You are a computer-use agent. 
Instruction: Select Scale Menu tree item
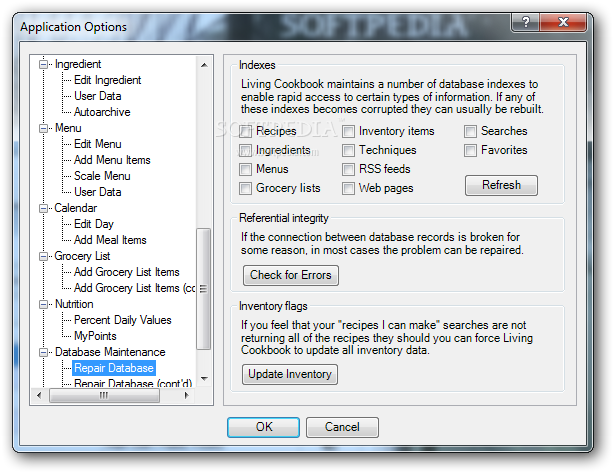pos(102,176)
